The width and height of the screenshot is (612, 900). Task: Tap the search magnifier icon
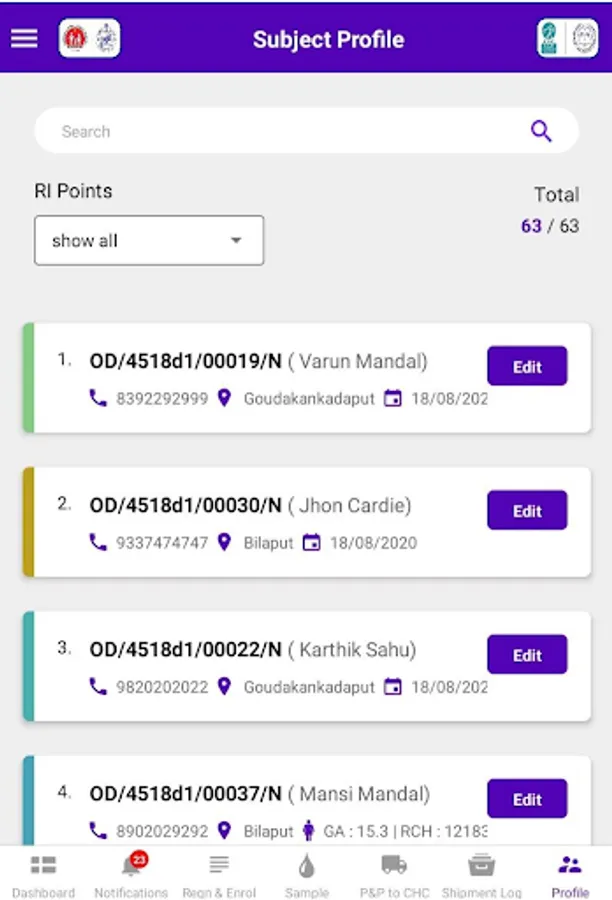(x=541, y=131)
